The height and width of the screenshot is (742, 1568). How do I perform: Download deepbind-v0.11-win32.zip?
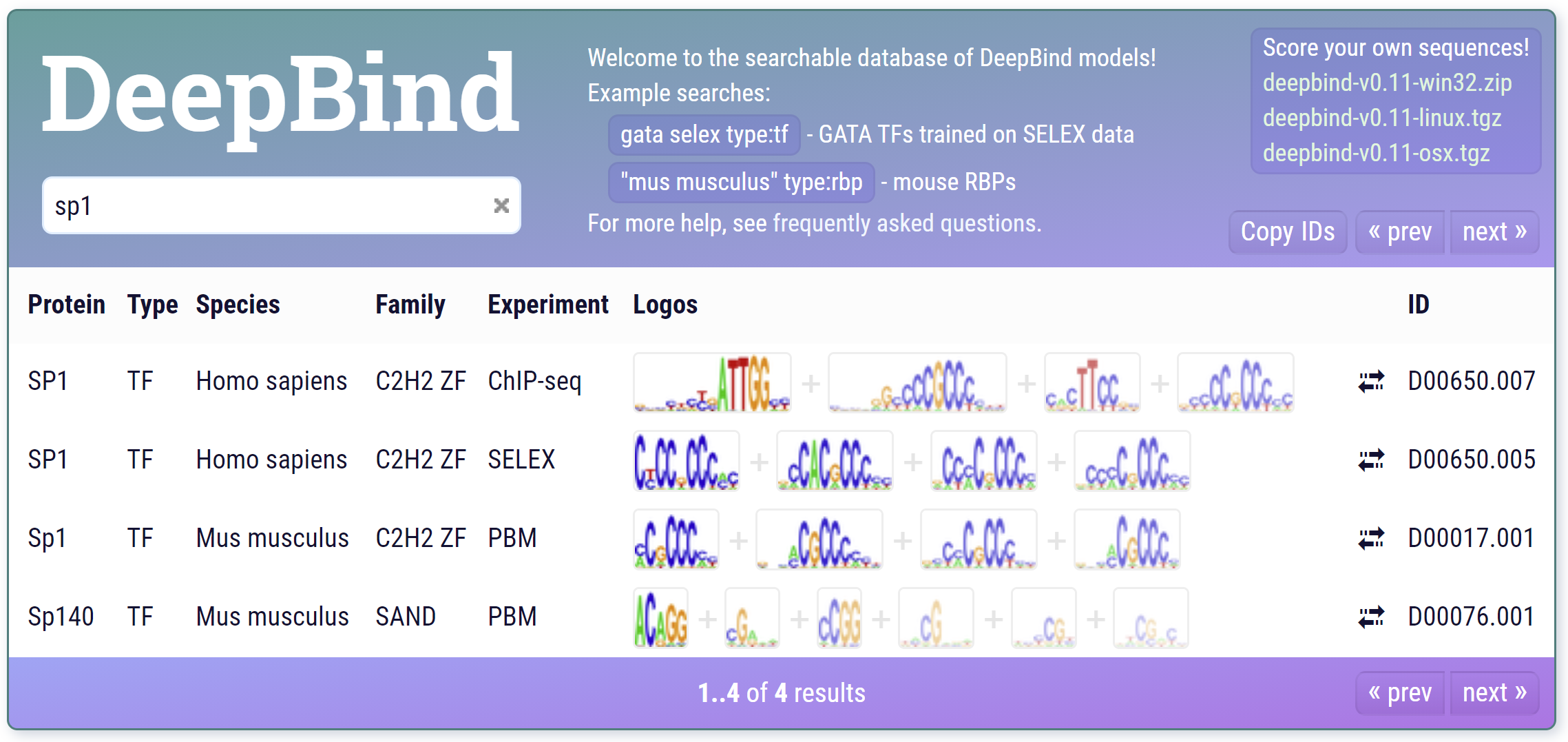1387,83
